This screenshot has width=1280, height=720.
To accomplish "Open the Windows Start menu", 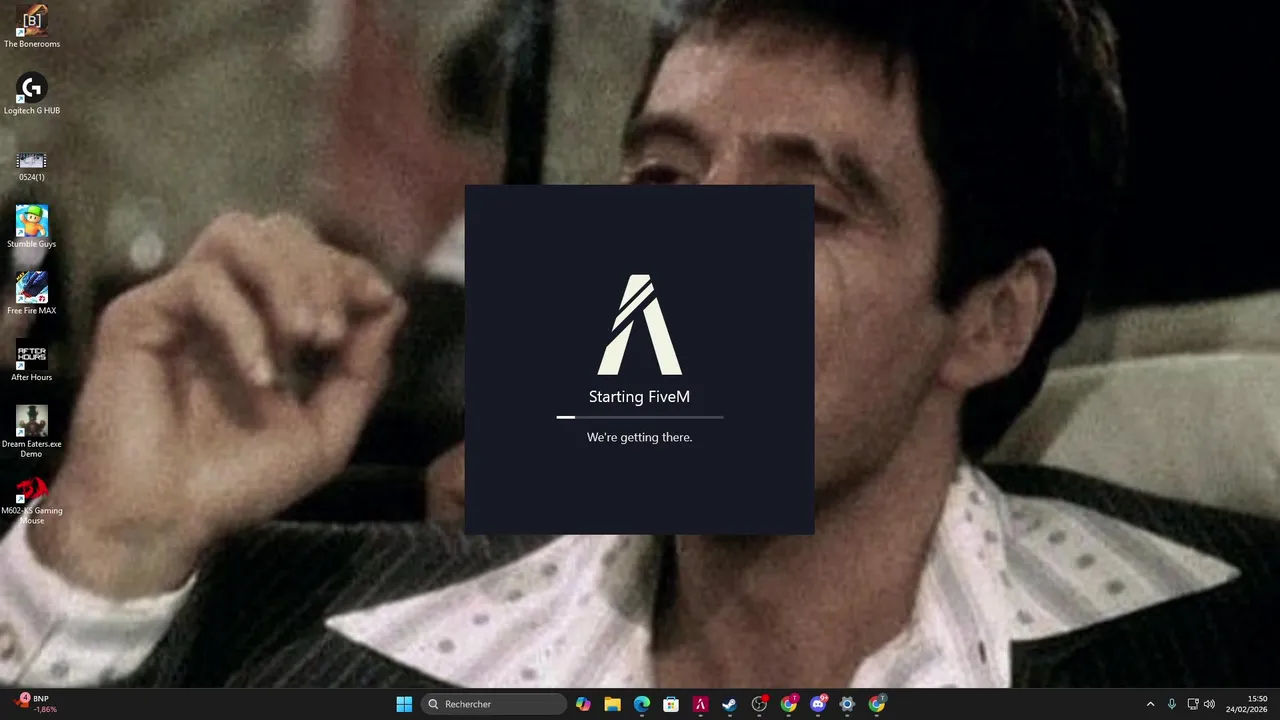I will click(404, 704).
